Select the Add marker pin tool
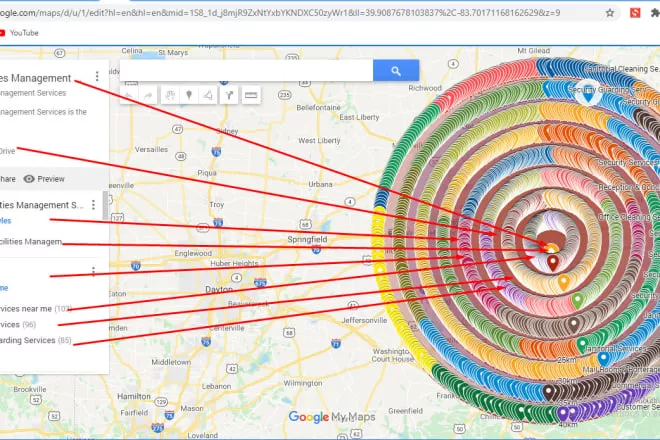Viewport: 660px width, 440px height. [x=189, y=95]
